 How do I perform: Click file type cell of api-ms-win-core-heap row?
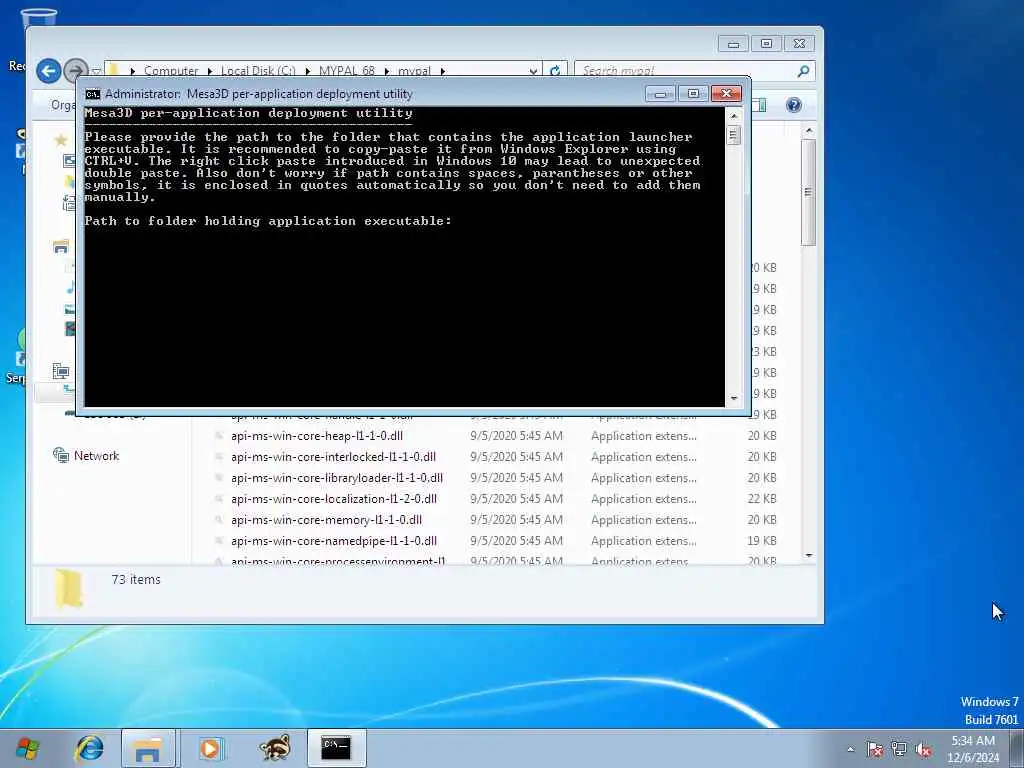[644, 436]
